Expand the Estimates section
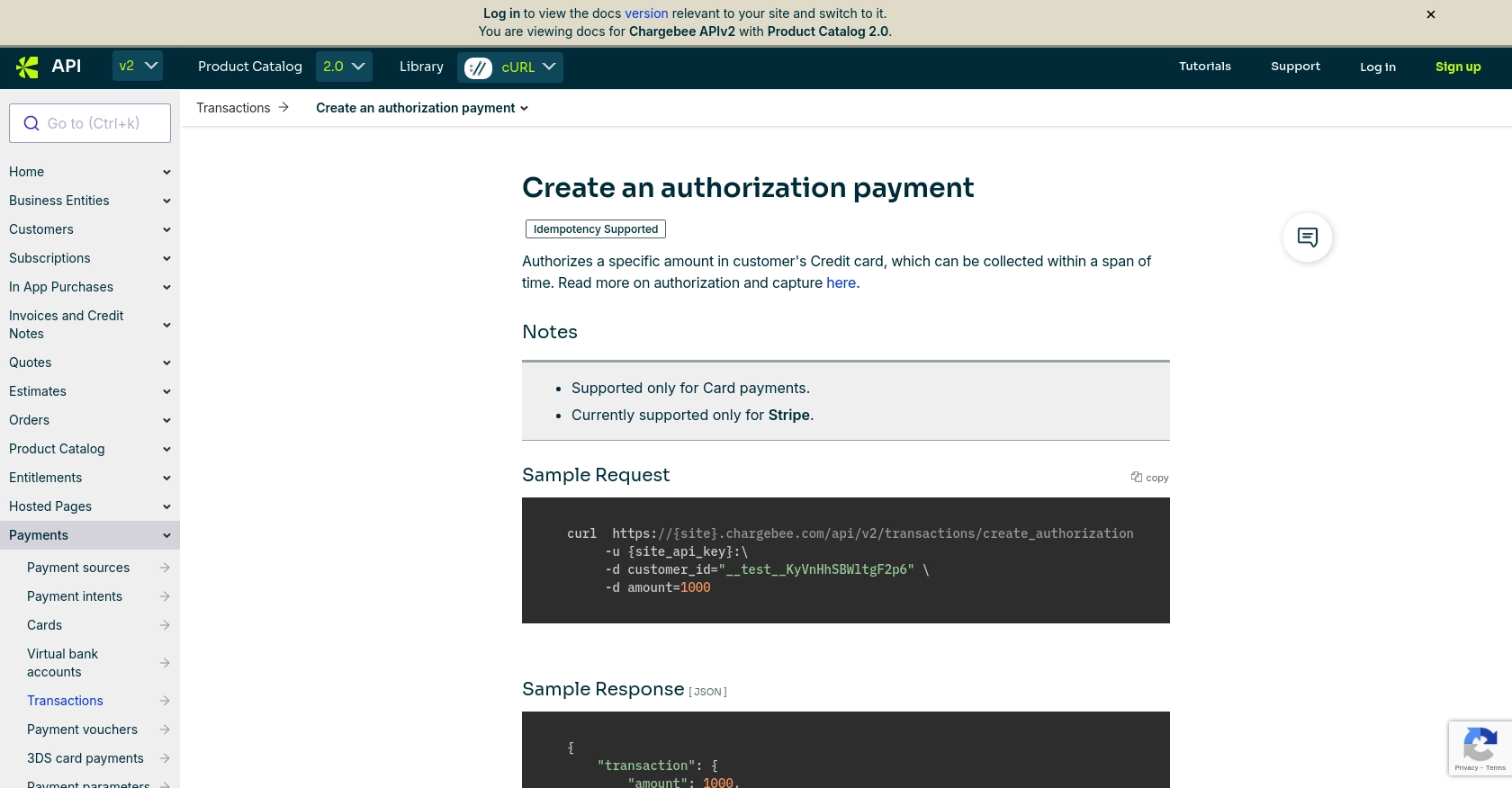This screenshot has width=1512, height=788. click(x=166, y=391)
